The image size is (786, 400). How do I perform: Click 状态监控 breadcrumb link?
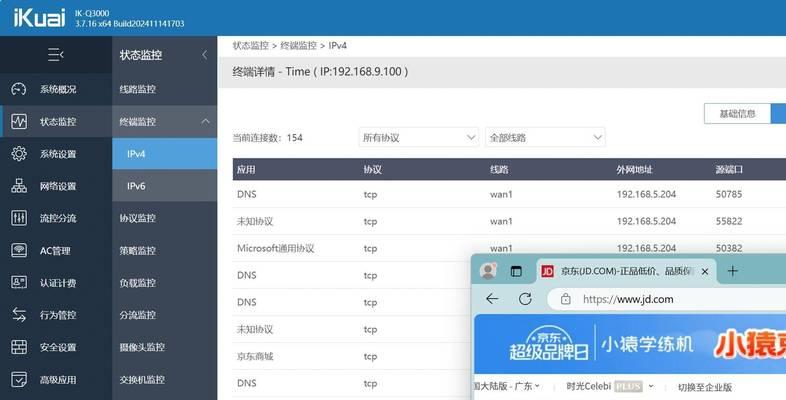click(x=250, y=46)
